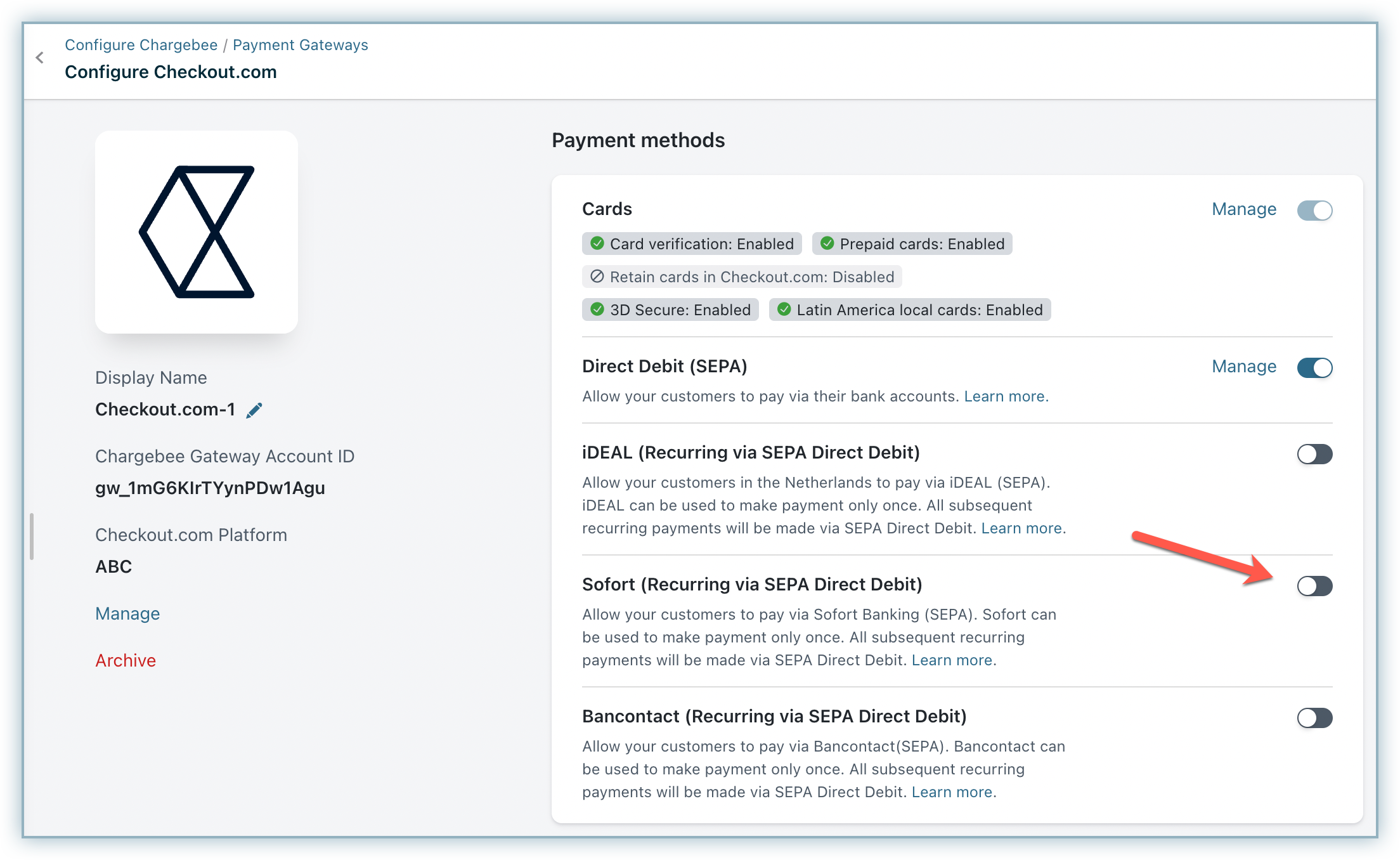Click Manage for Direct Debit (SEPA)
This screenshot has height=860, width=1400.
(1244, 367)
